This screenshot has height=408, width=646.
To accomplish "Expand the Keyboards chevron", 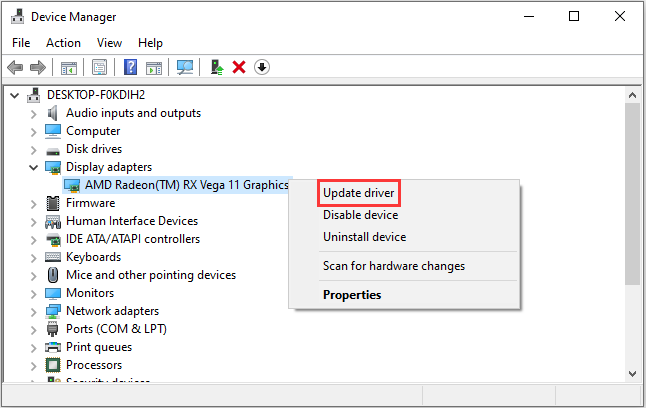I will pyautogui.click(x=34, y=258).
